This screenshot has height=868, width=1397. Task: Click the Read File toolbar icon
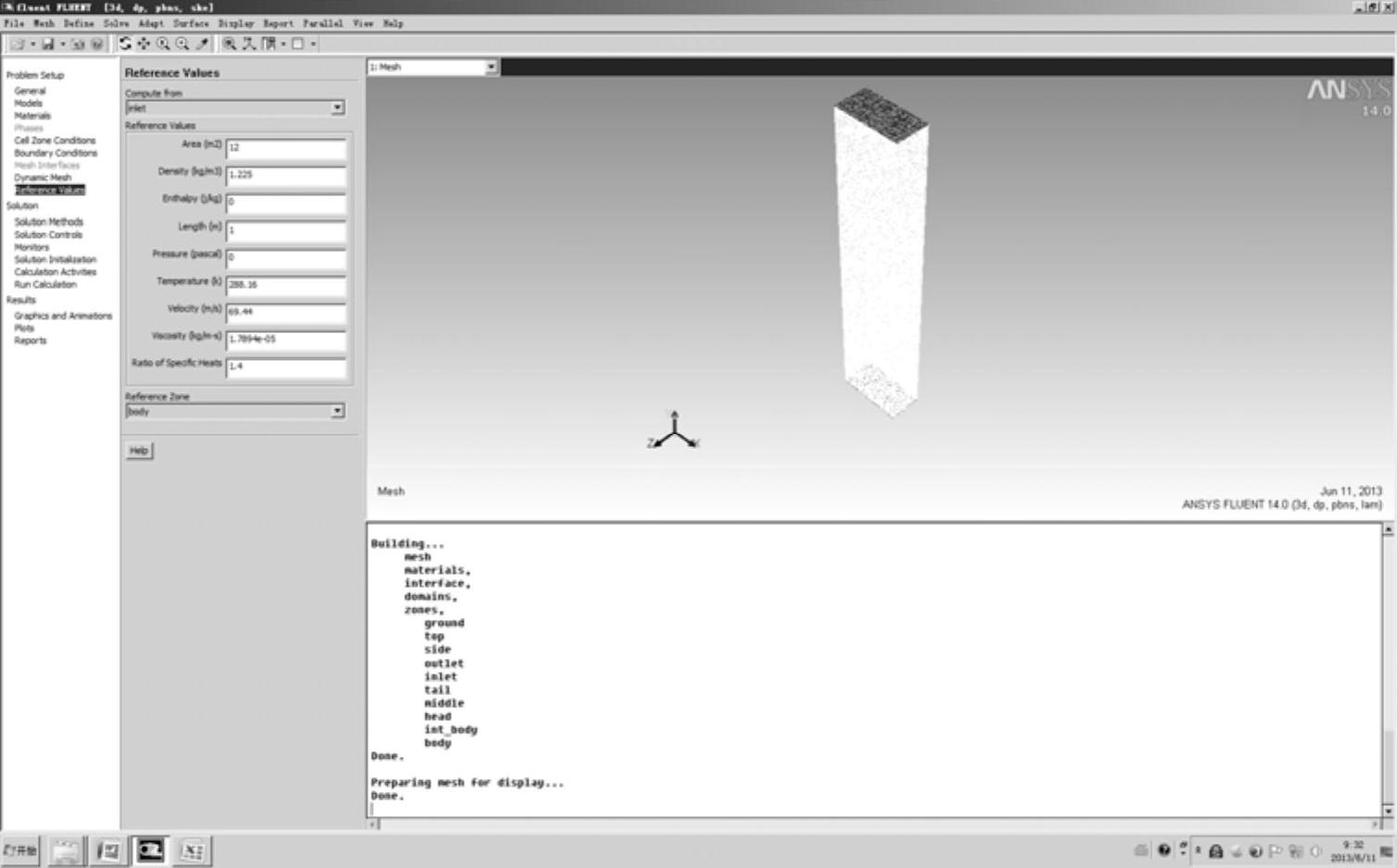(x=17, y=43)
